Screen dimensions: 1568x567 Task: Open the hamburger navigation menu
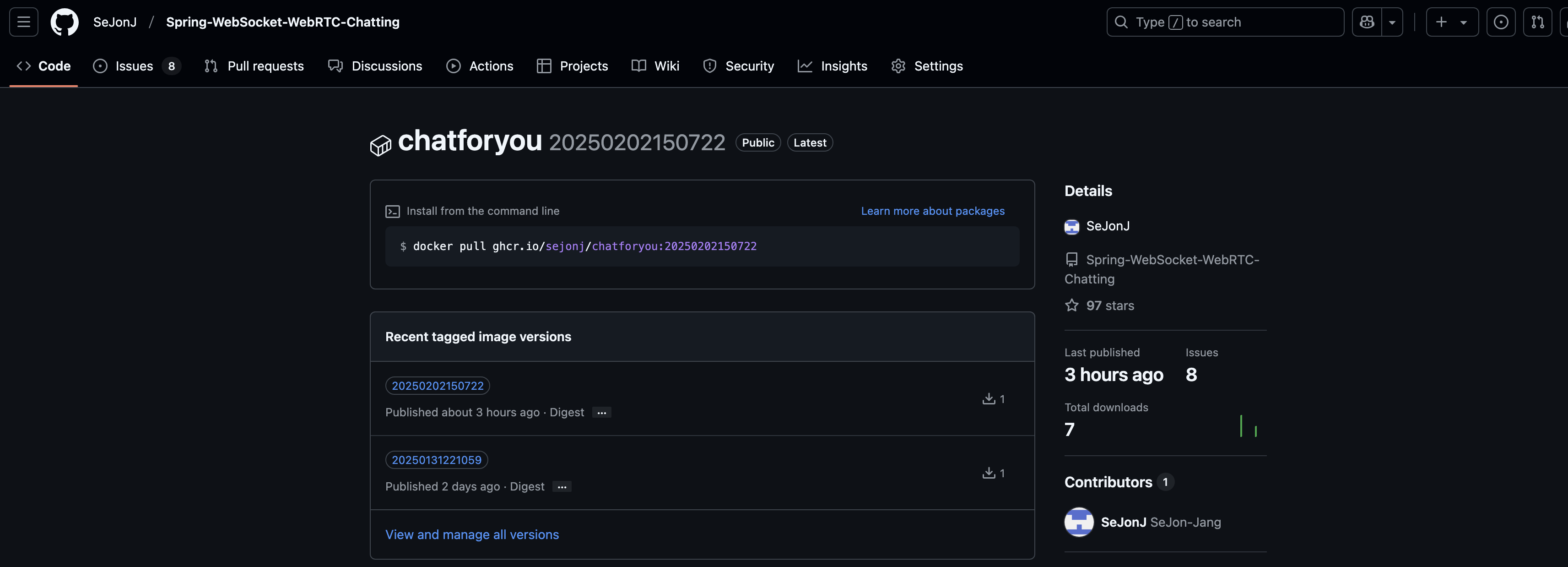pyautogui.click(x=24, y=22)
